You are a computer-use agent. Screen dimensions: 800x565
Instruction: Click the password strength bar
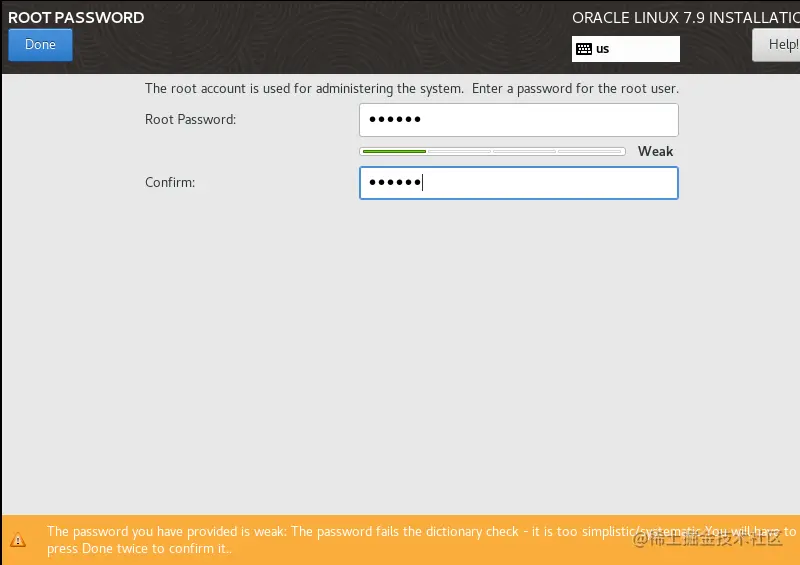tap(492, 152)
